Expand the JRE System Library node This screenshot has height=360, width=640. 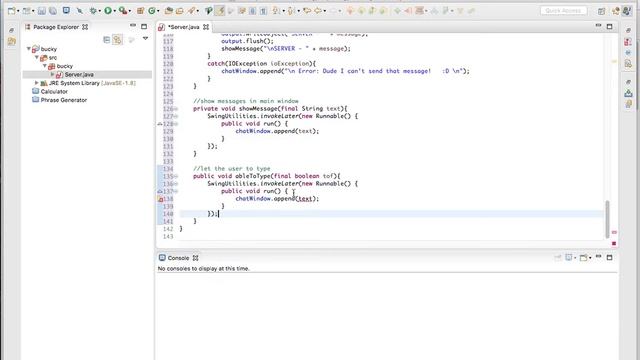pos(37,83)
